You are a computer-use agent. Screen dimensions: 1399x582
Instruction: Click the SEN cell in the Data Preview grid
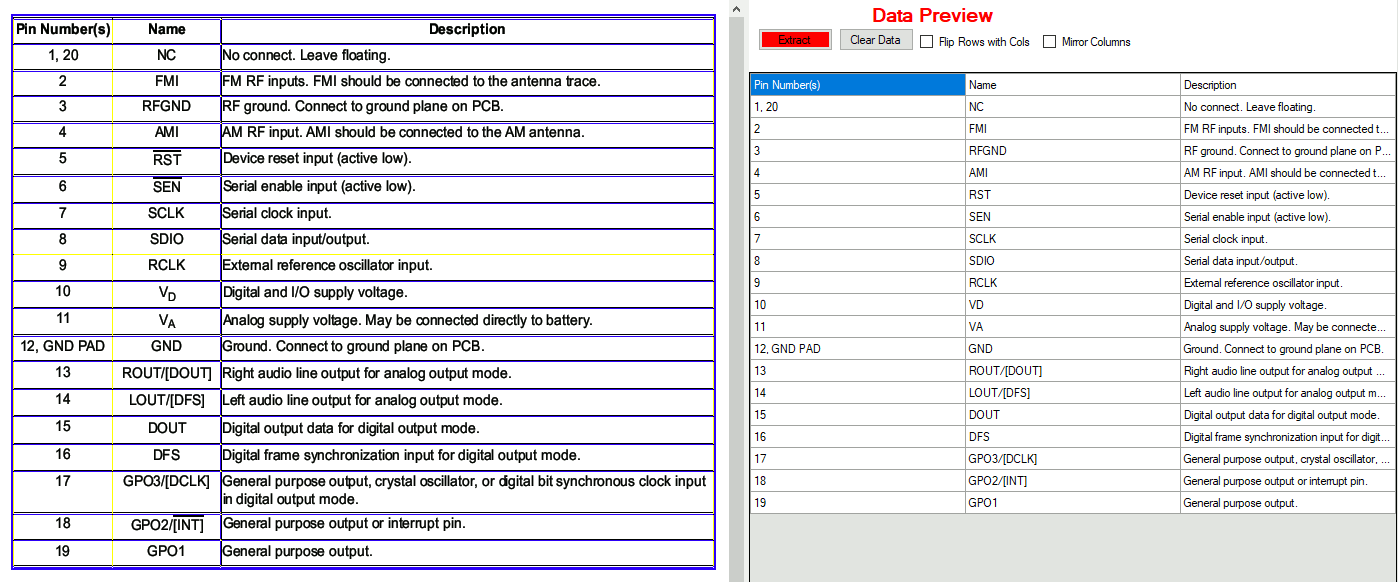point(1073,217)
